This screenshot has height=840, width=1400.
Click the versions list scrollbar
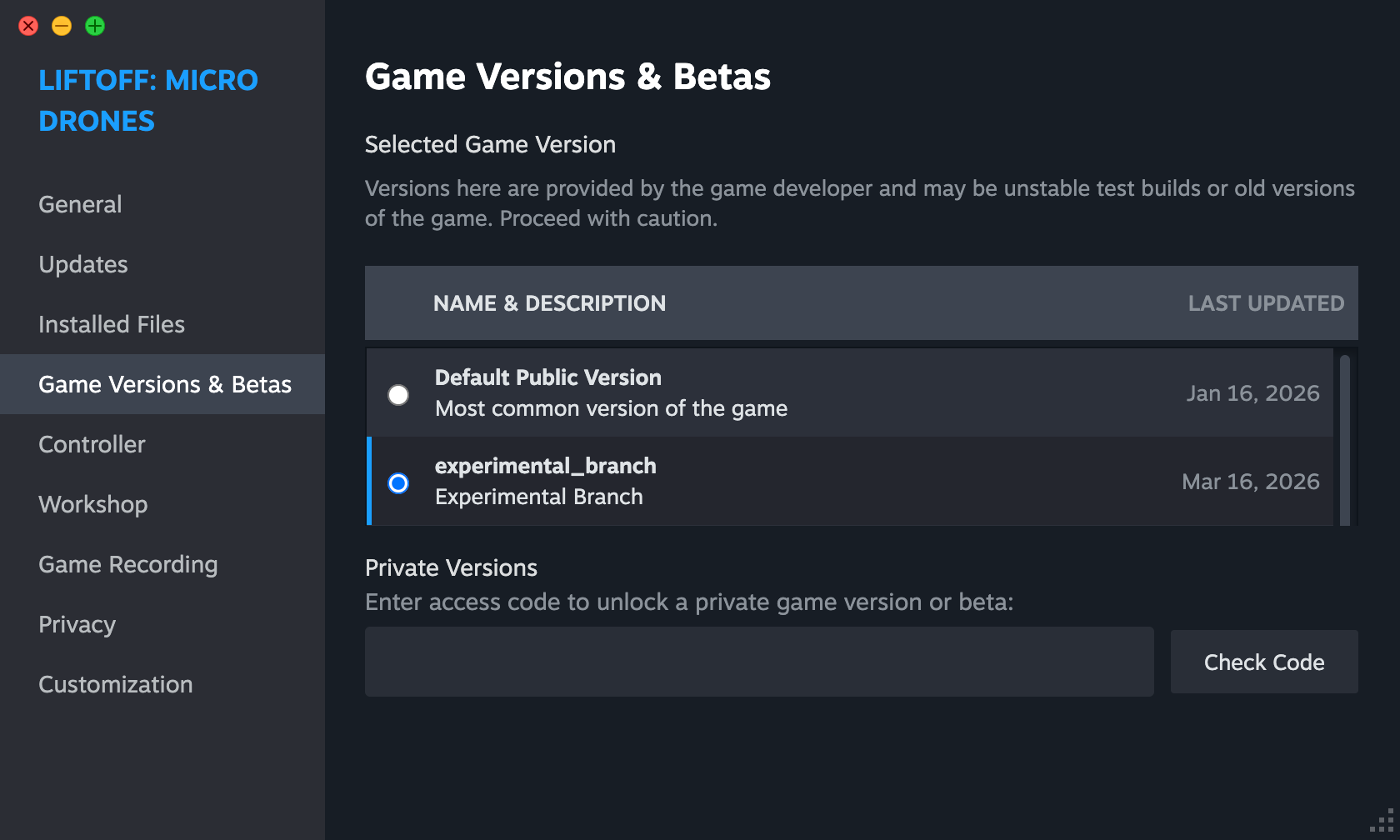1344,437
